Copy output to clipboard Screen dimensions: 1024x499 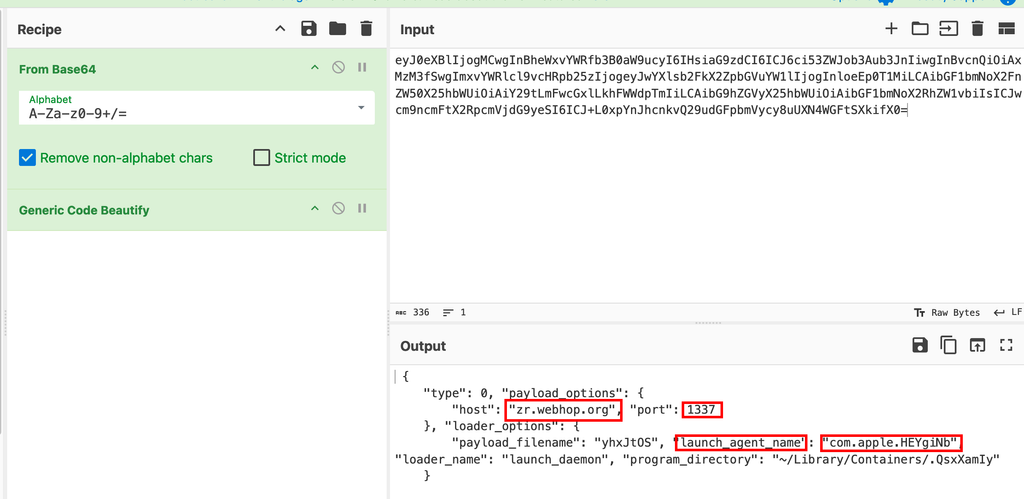click(x=948, y=345)
